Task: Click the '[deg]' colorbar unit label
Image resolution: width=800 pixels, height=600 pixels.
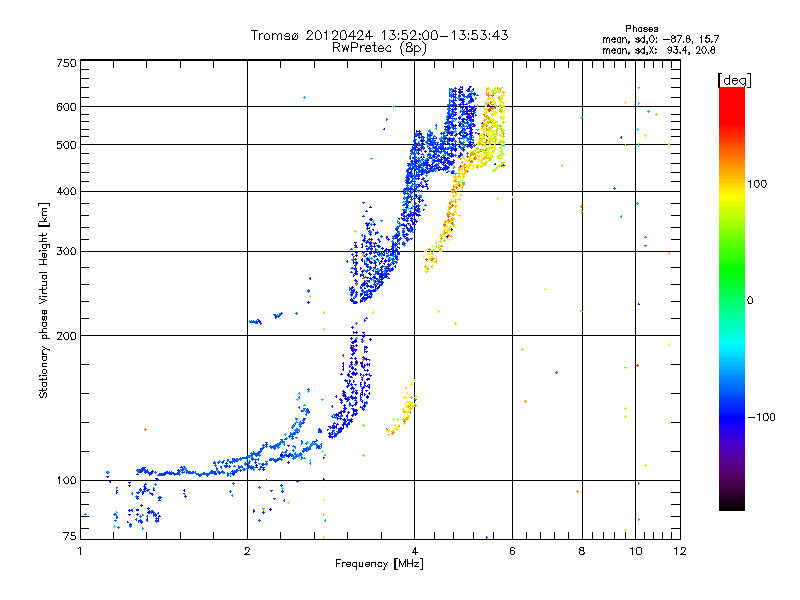Action: (734, 80)
